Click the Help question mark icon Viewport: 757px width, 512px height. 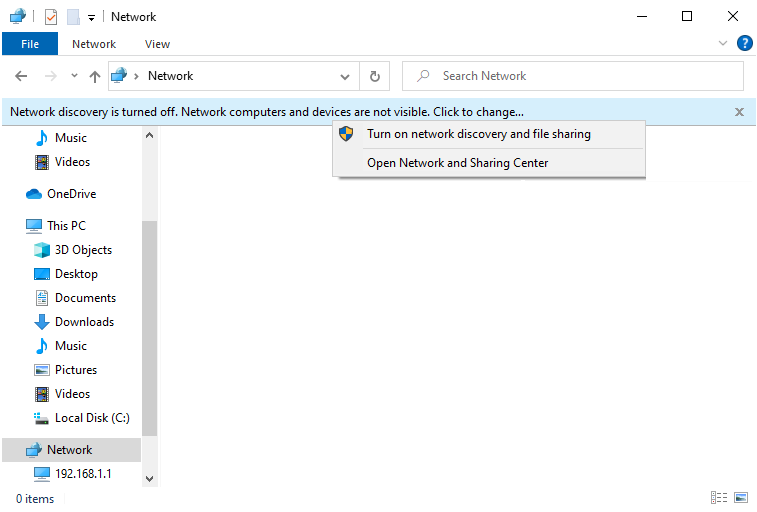pos(744,43)
